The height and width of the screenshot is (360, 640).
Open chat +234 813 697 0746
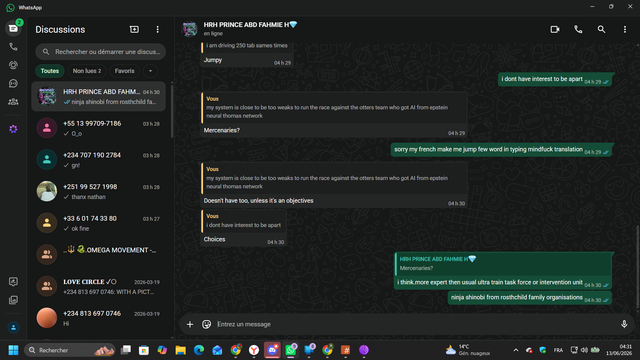[98, 318]
